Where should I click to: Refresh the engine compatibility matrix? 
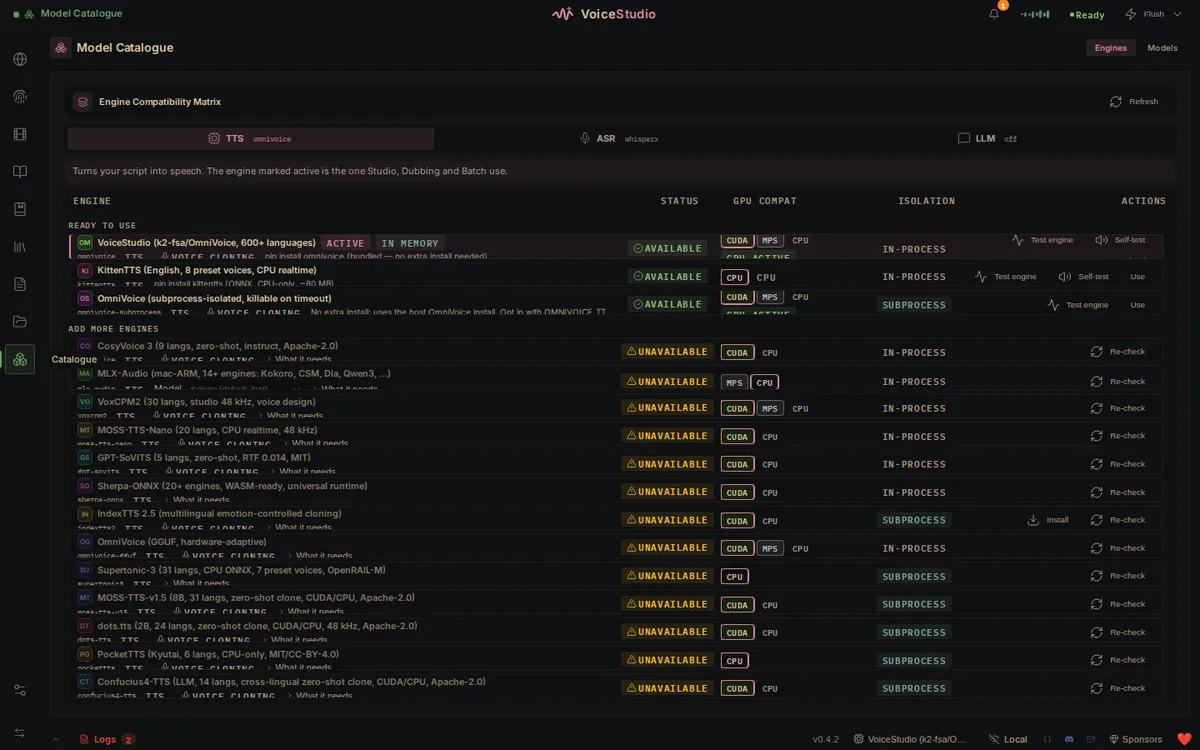tap(1134, 102)
